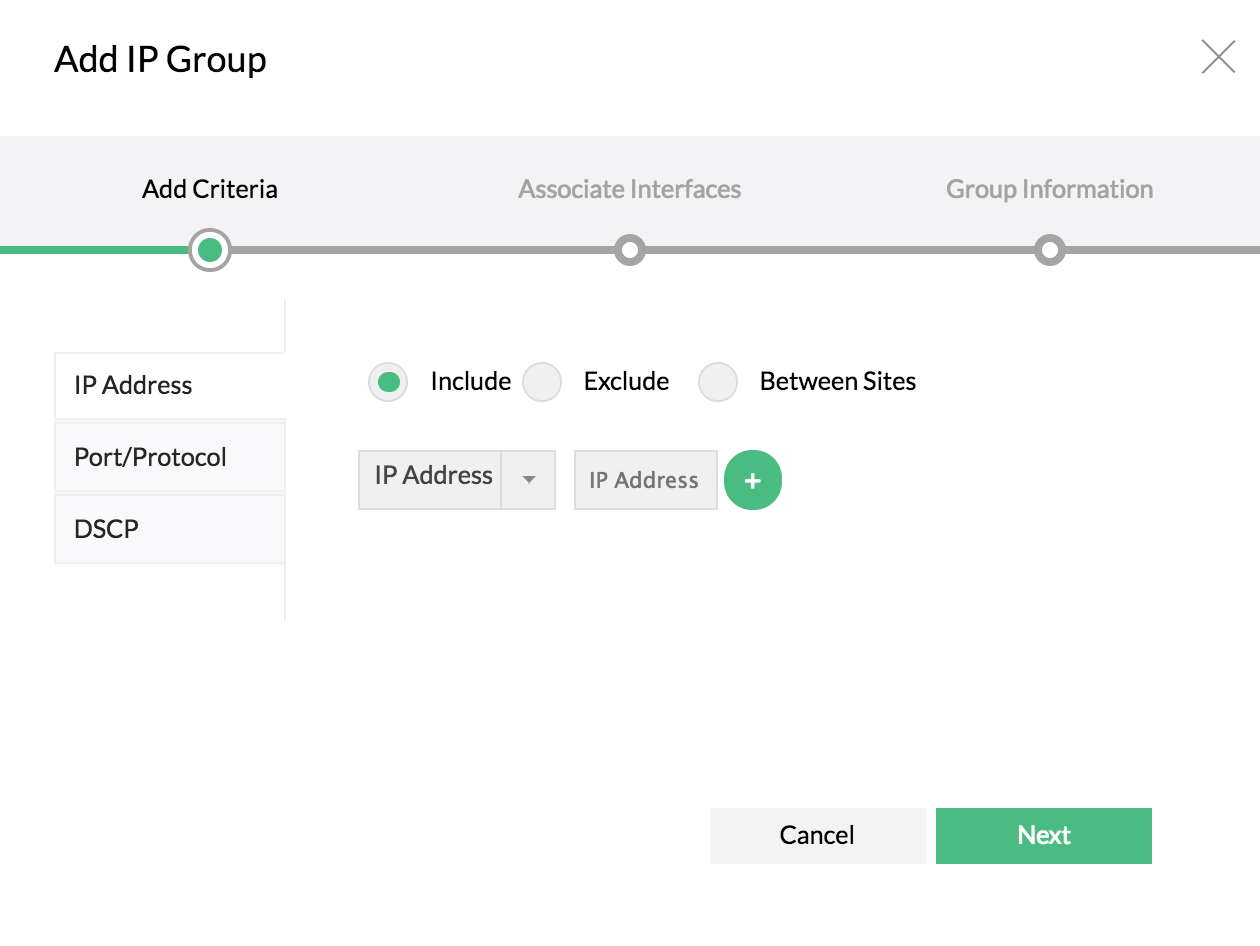Focus the IP Address text input field
The image size is (1260, 946).
(x=645, y=481)
